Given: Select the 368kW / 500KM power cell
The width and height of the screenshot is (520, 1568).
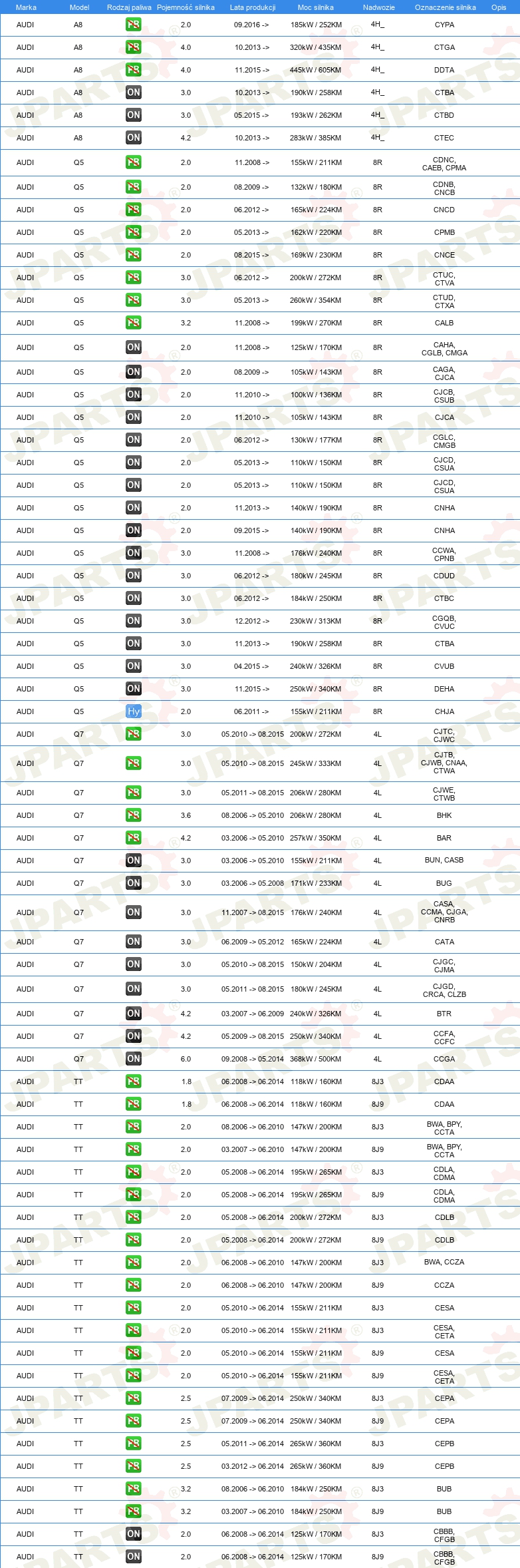Looking at the screenshot, I should pyautogui.click(x=316, y=1059).
